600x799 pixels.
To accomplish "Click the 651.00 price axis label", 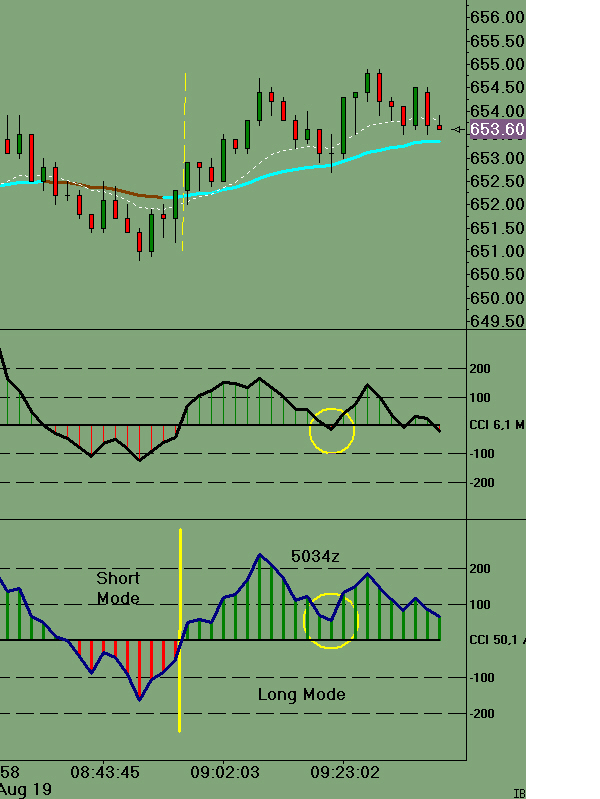I will tap(497, 251).
